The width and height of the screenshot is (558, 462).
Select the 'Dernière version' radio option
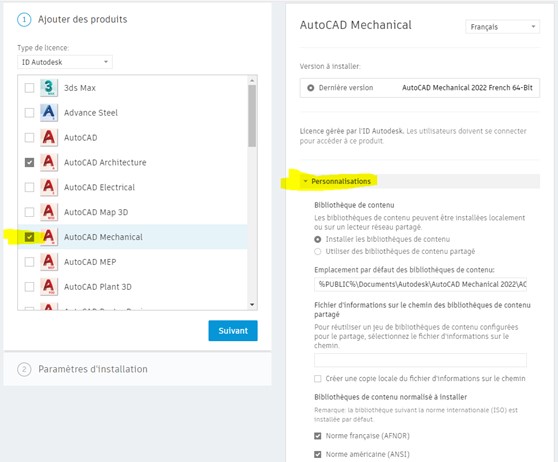click(311, 88)
